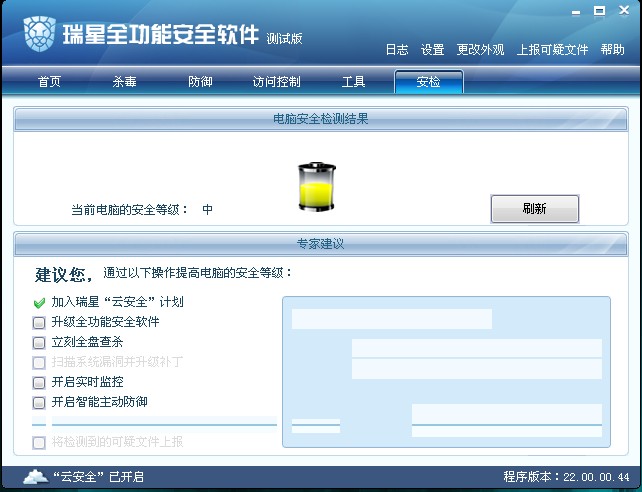The image size is (642, 492).
Task: Click the 立刻全盘查杀 label text
Action: [x=87, y=342]
